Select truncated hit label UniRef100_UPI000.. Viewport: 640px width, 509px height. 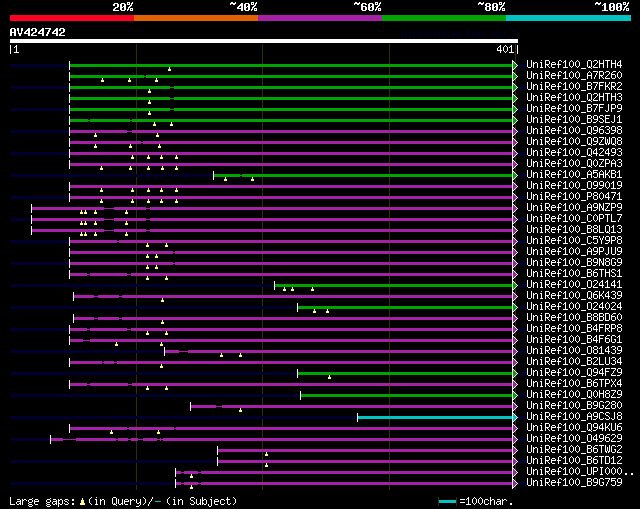point(580,472)
